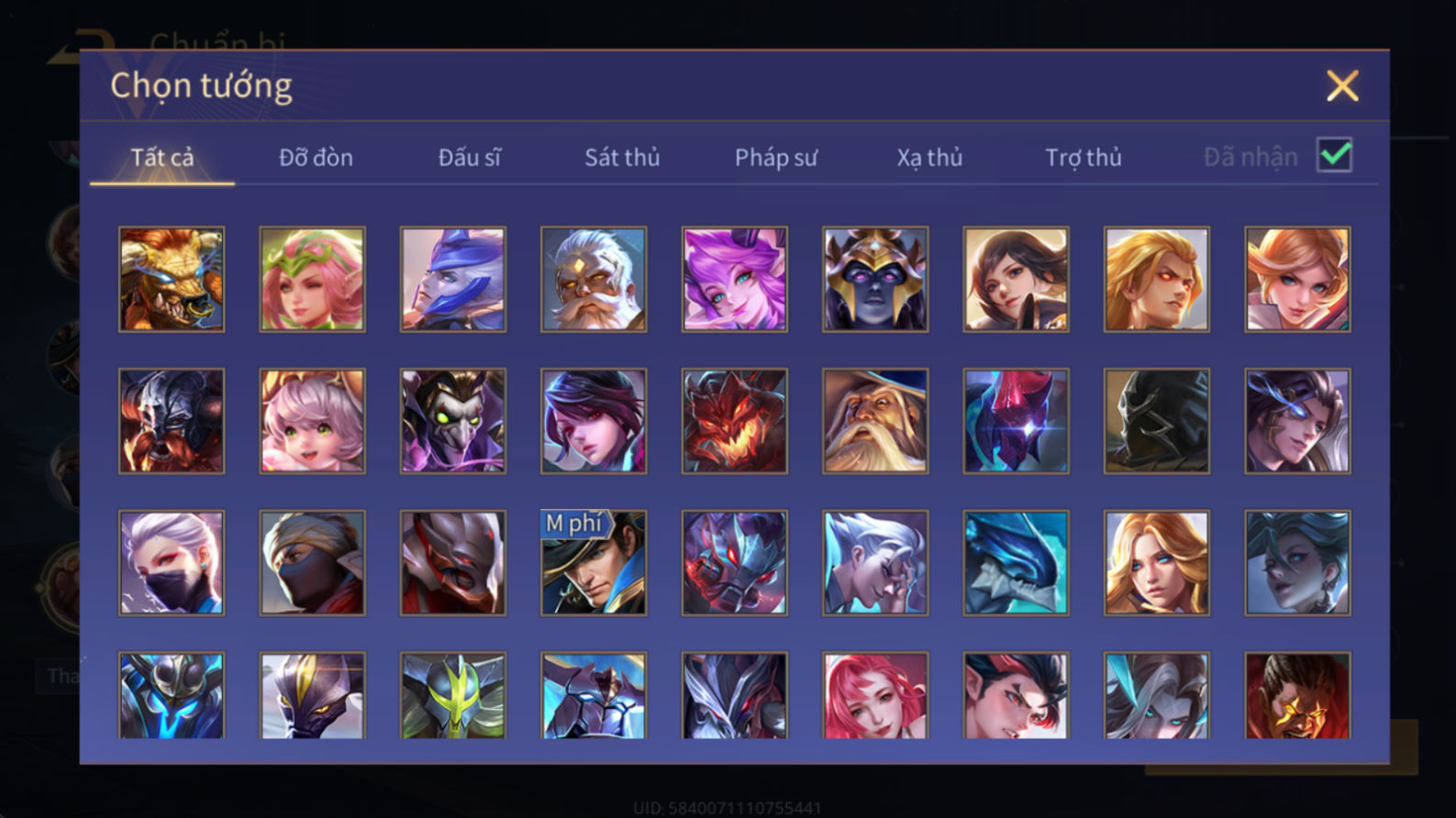Select the red-haired woman hero portrait
1456x818 pixels.
click(x=875, y=695)
